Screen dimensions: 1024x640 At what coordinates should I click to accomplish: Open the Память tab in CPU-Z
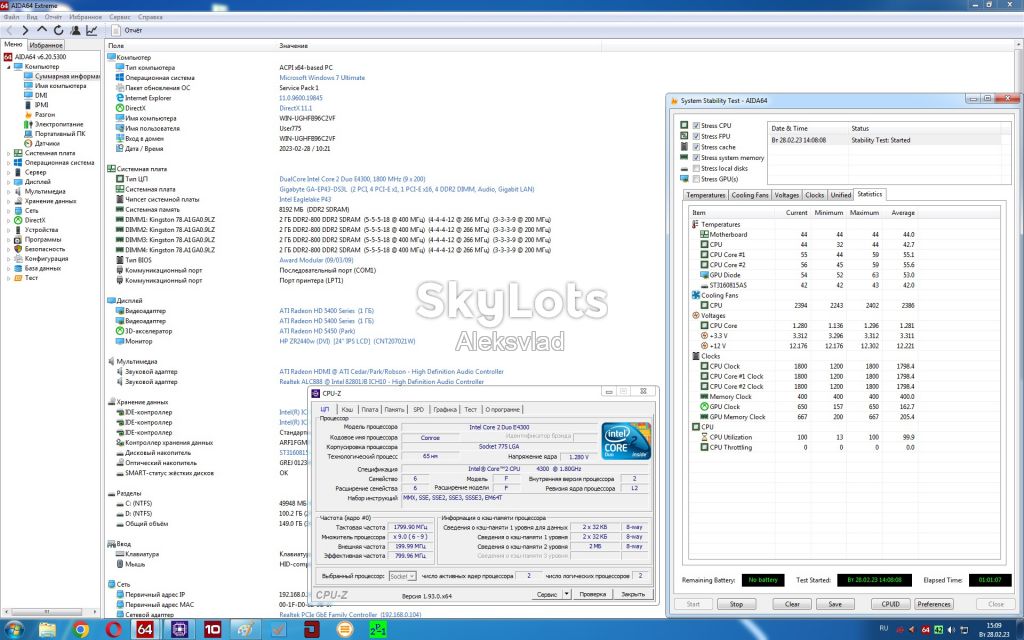(394, 409)
